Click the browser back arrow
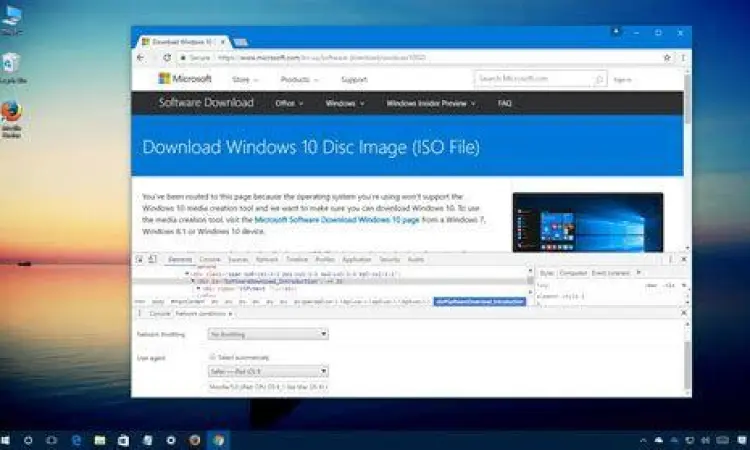This screenshot has height=450, width=750. click(x=141, y=57)
